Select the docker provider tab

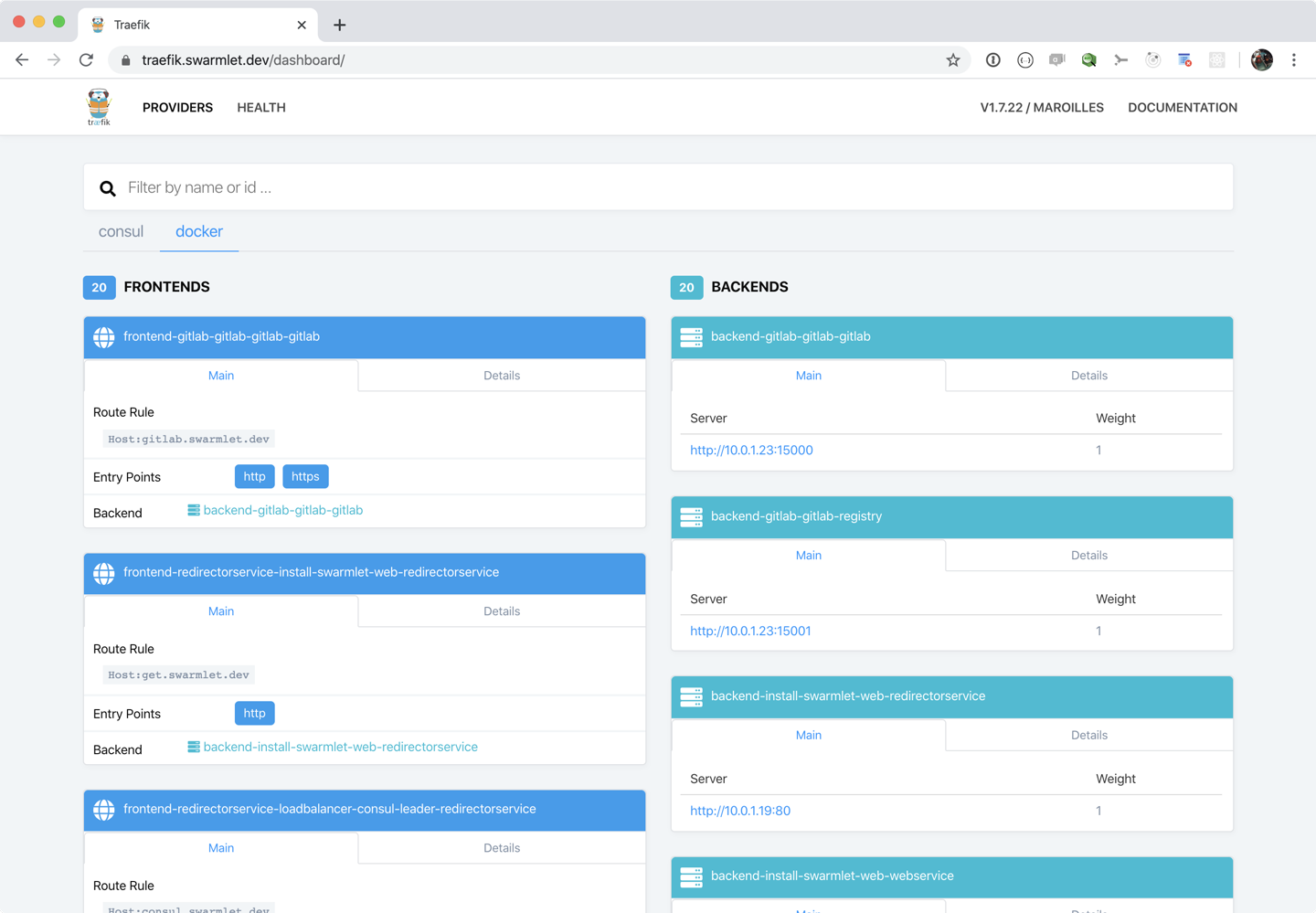(199, 232)
